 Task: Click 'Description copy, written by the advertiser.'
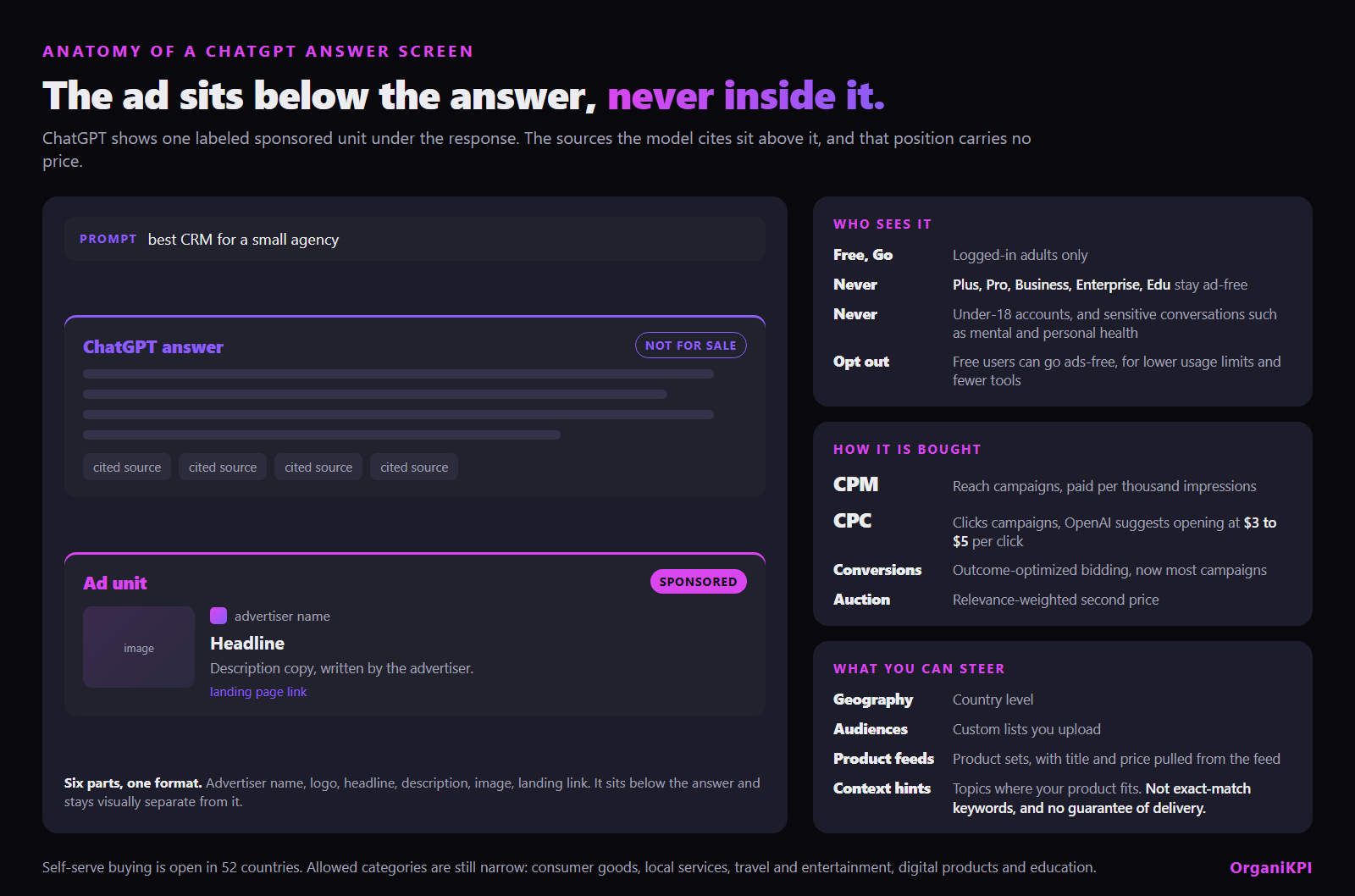point(342,668)
